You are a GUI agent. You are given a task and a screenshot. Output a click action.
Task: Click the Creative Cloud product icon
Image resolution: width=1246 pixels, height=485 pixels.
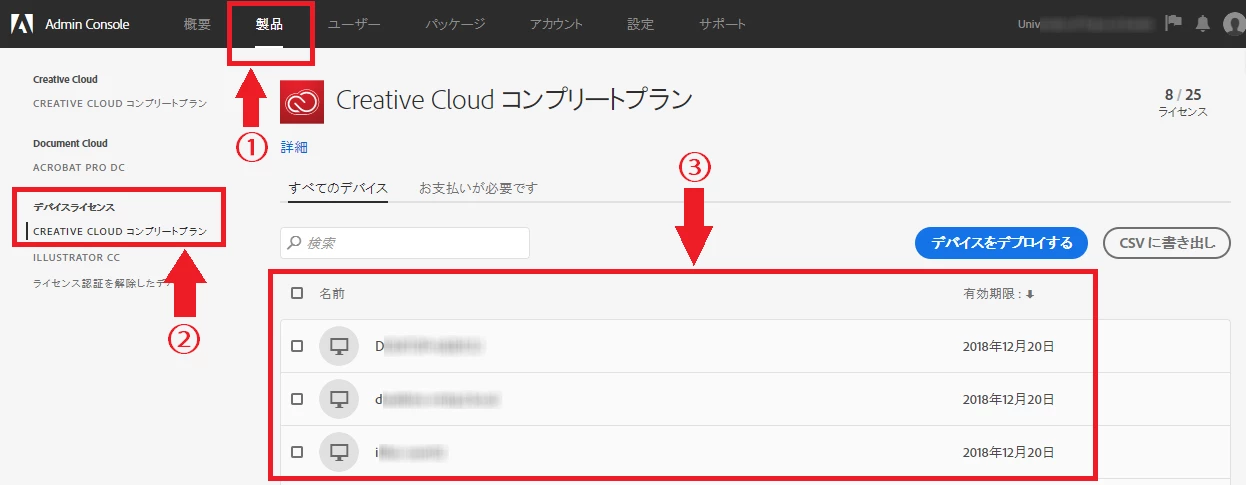click(301, 101)
